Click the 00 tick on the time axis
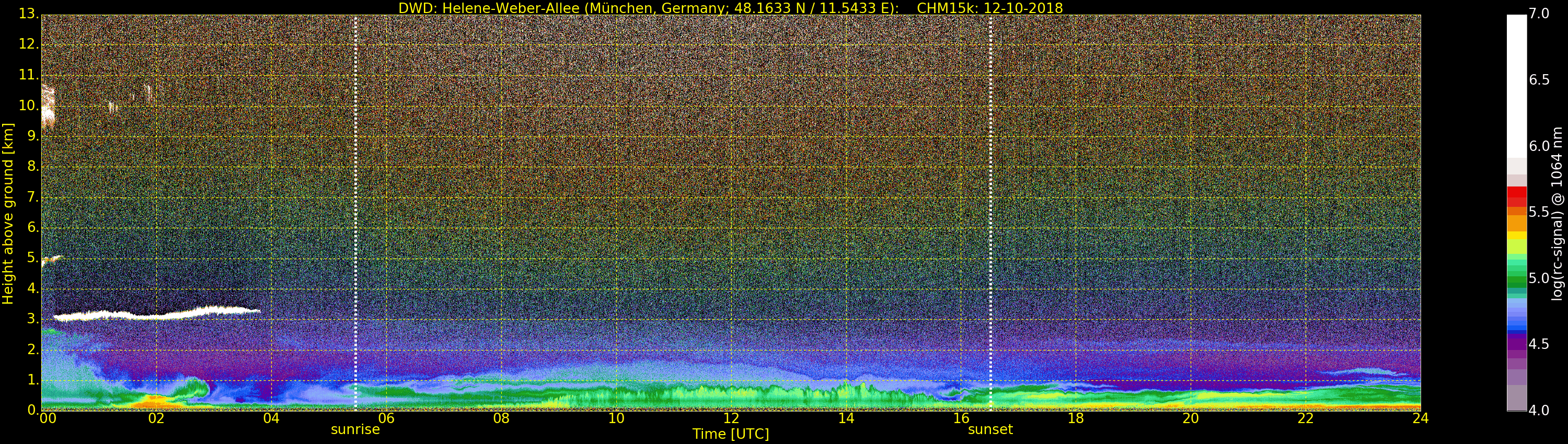Screen dimensions: 1568x444 [48, 418]
